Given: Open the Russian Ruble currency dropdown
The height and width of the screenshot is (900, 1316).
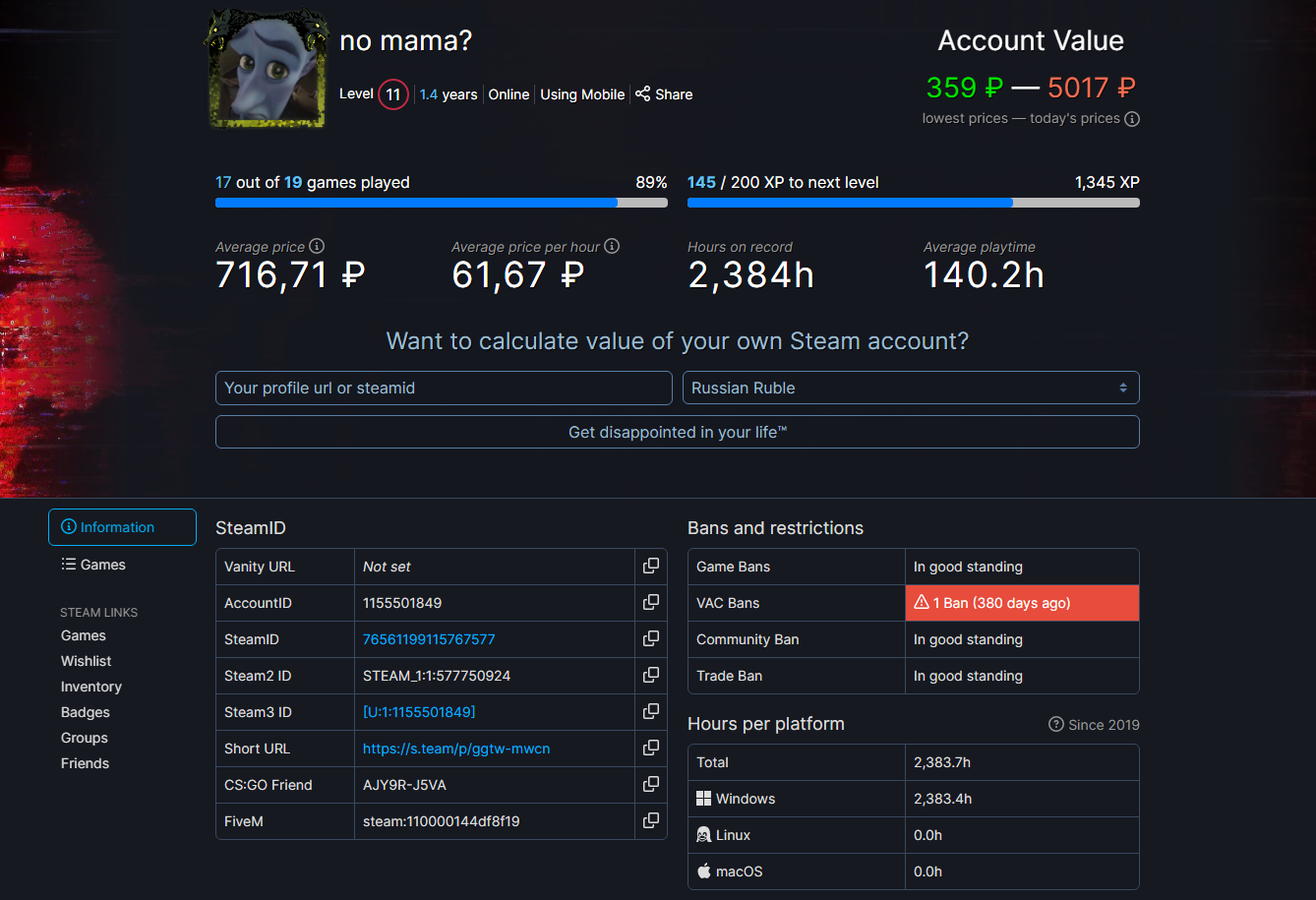Looking at the screenshot, I should coord(911,388).
